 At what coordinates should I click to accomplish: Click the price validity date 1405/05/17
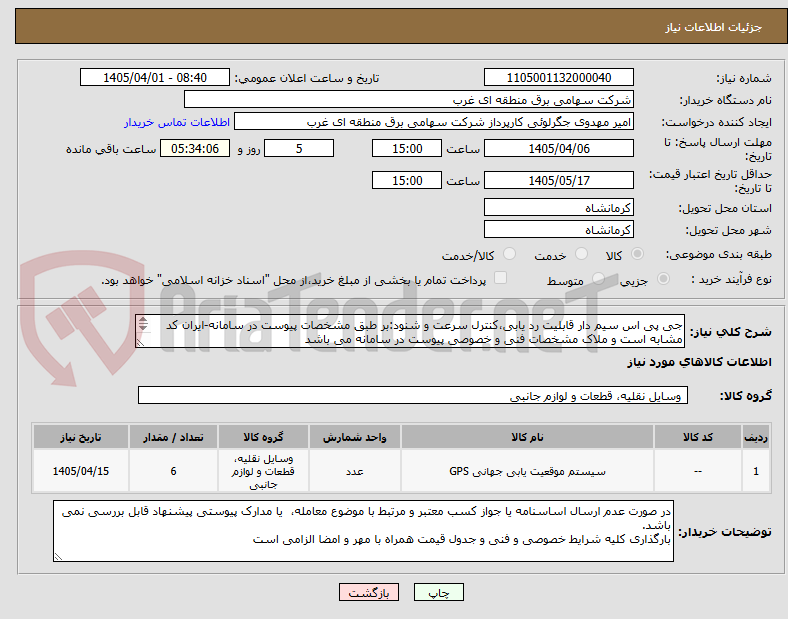[x=559, y=180]
